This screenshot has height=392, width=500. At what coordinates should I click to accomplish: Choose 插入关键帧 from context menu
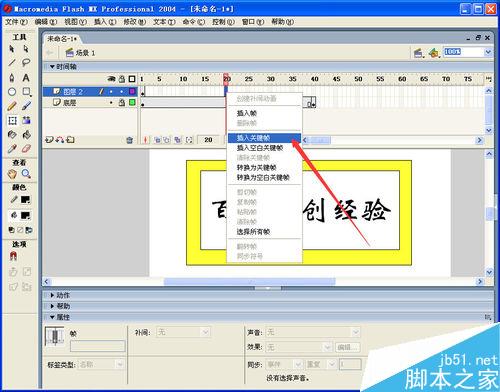[x=264, y=138]
